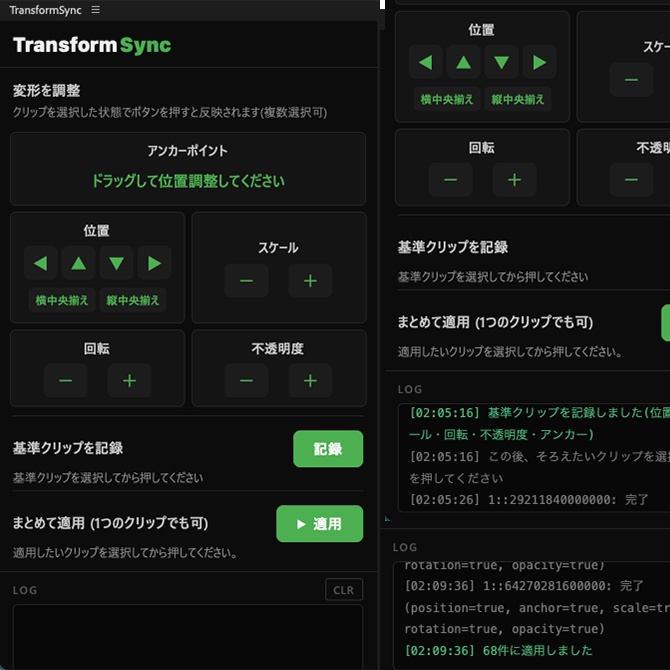Click up position arrow in the cropped second panel
Viewport: 670px width, 670px height.
[464, 62]
